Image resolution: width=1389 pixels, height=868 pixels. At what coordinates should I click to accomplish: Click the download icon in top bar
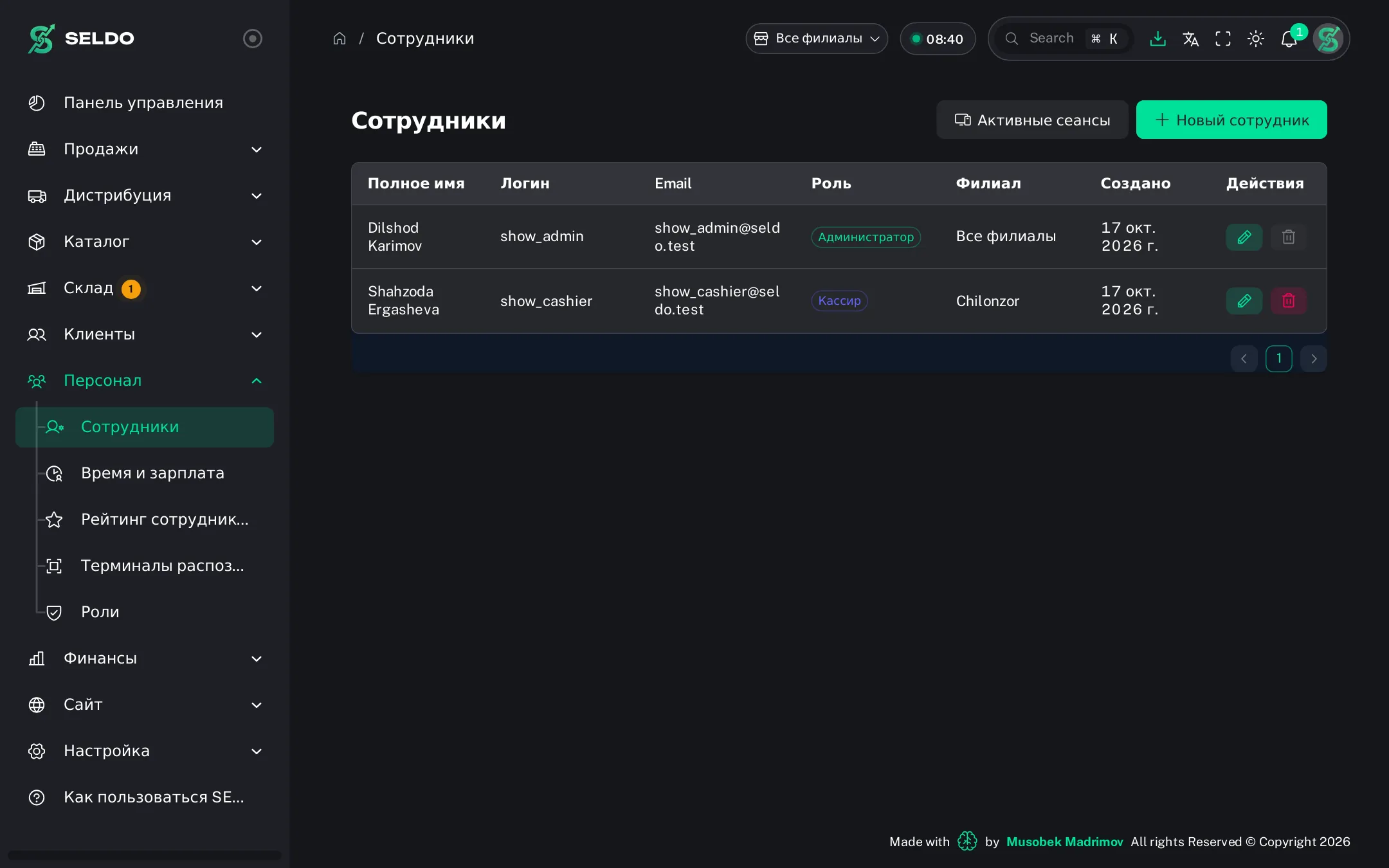tap(1157, 39)
